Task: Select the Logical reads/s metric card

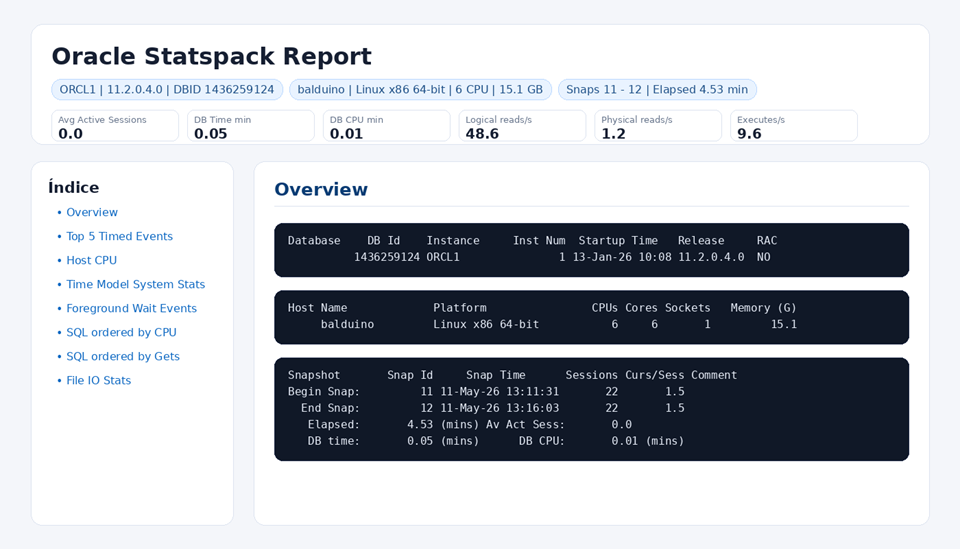Action: click(522, 126)
